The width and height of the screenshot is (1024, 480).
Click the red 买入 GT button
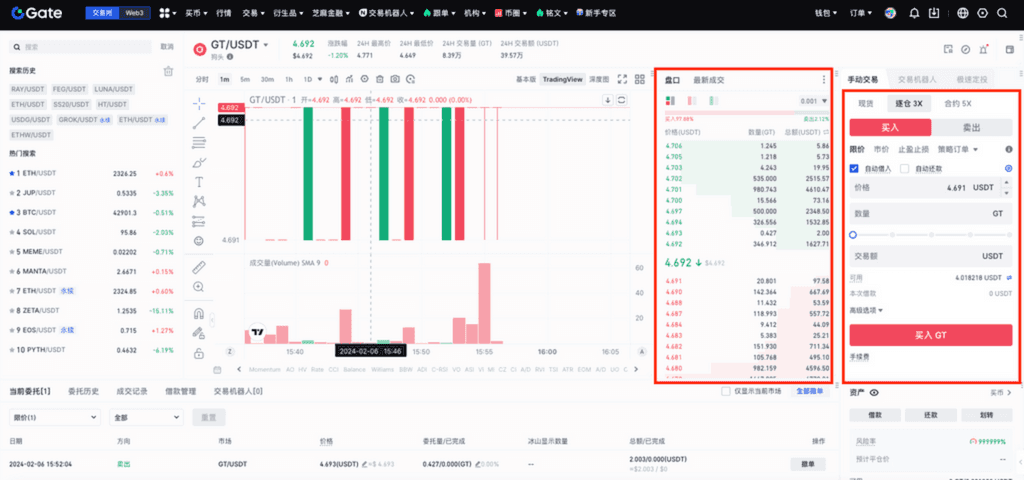[x=931, y=335]
